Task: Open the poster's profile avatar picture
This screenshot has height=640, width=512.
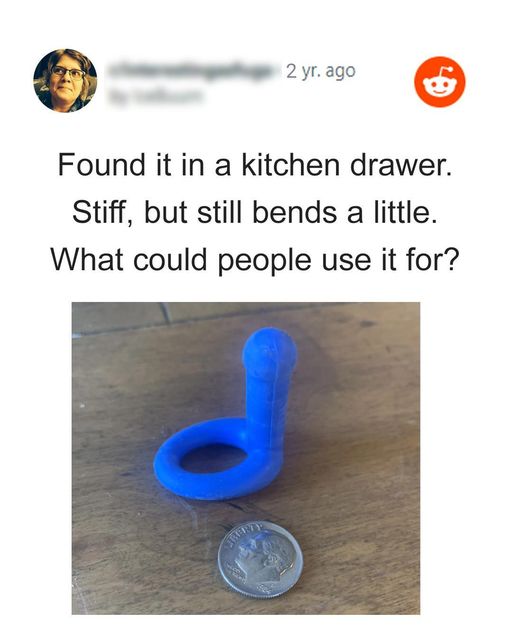Action: 65,80
